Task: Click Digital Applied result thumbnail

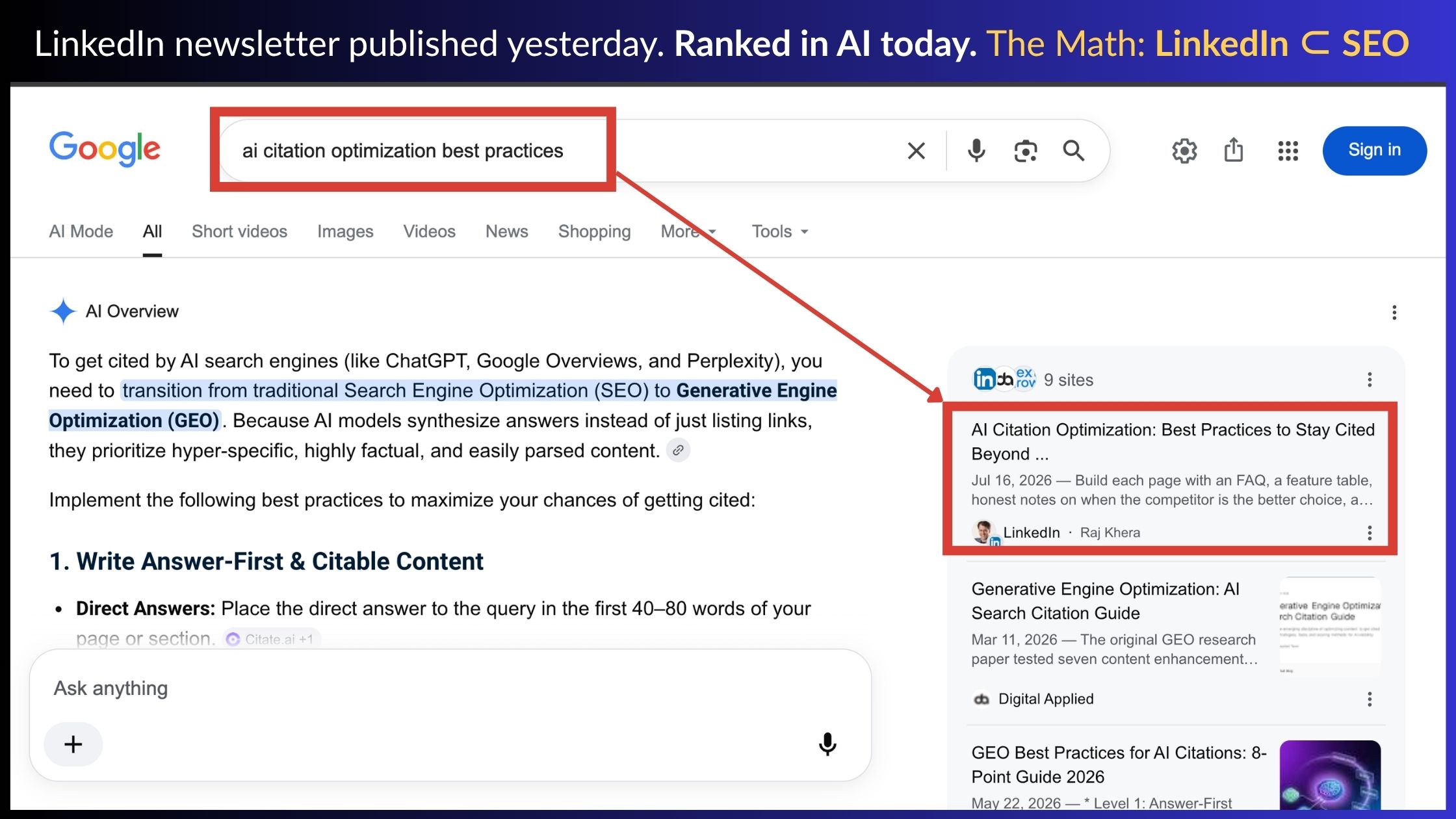Action: [x=1330, y=626]
